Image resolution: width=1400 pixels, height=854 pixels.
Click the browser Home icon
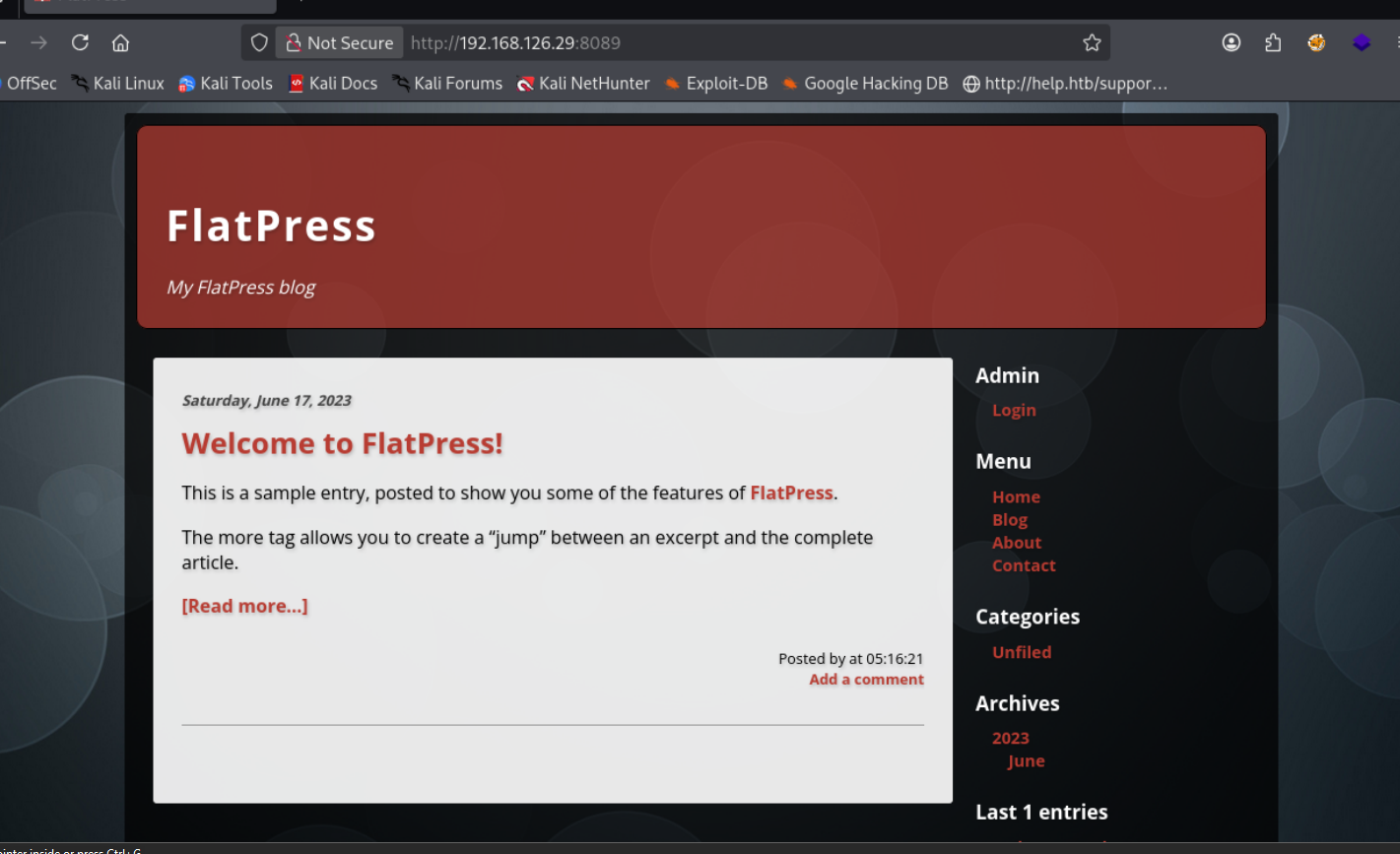coord(120,42)
